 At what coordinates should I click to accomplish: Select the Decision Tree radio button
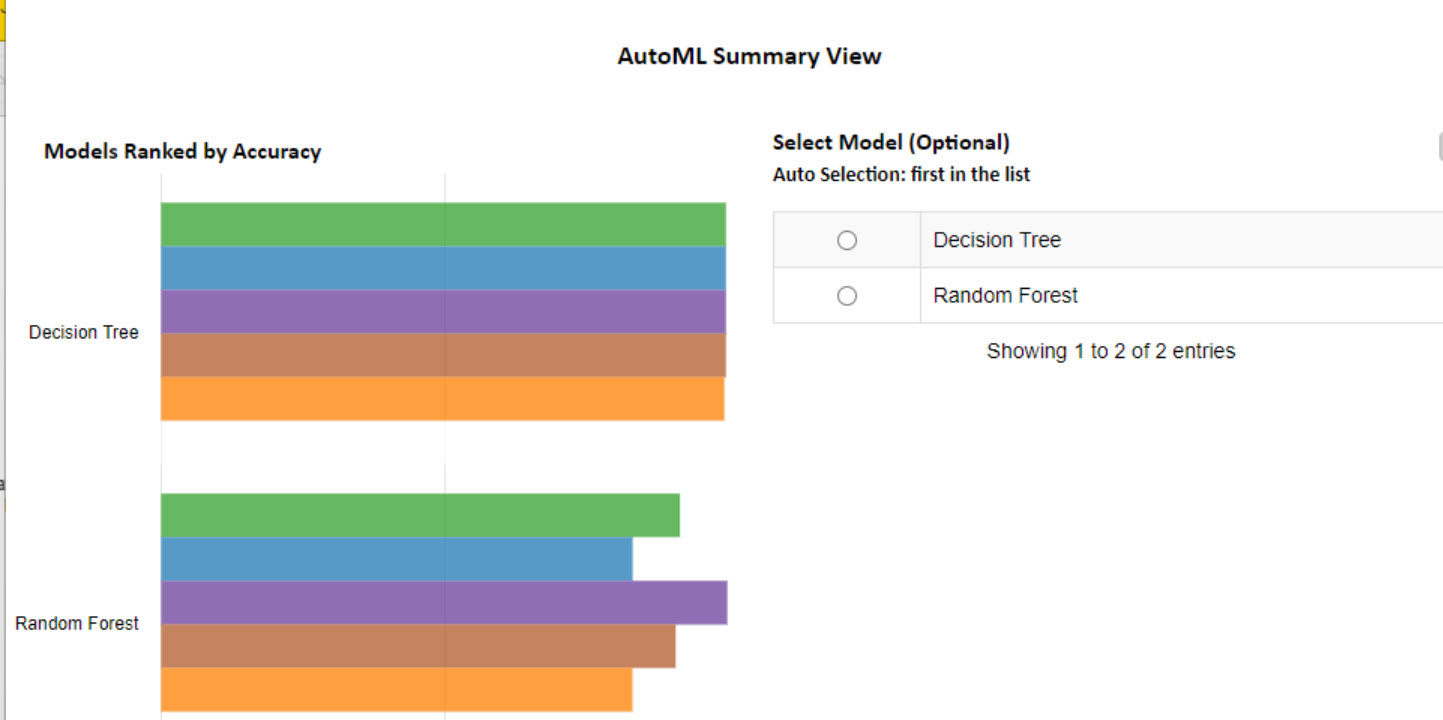point(847,240)
